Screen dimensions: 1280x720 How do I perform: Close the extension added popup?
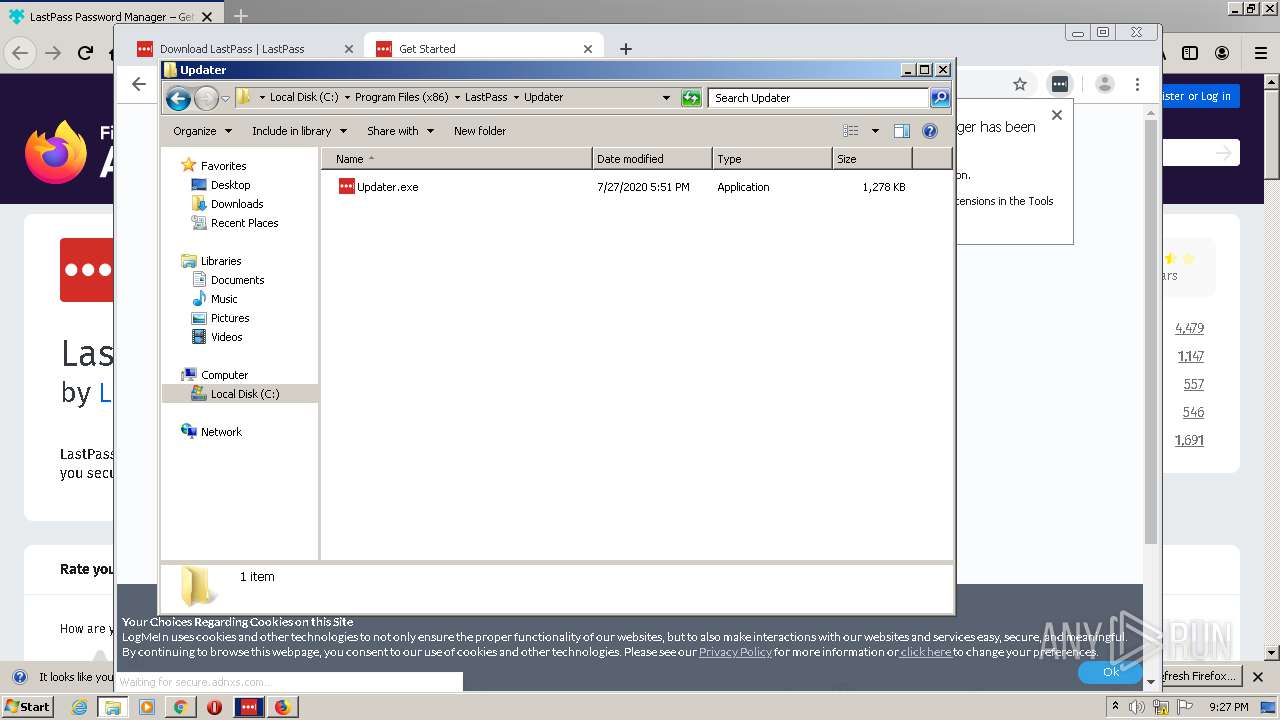[x=1057, y=115]
